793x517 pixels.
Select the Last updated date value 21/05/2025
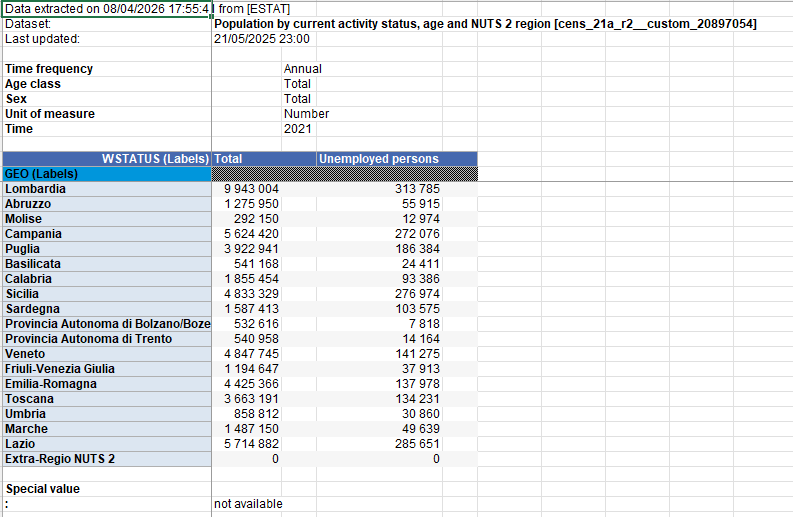(x=261, y=39)
